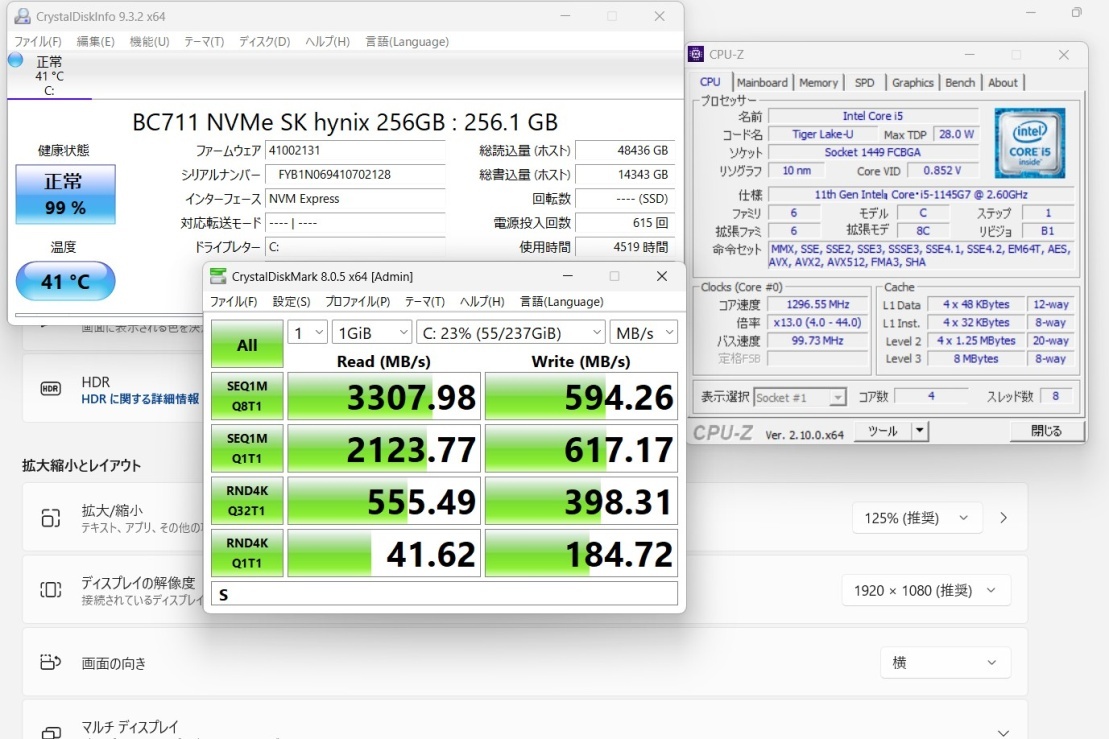The height and width of the screenshot is (739, 1109).
Task: Open the 1GiB test size dropdown
Action: (x=372, y=332)
